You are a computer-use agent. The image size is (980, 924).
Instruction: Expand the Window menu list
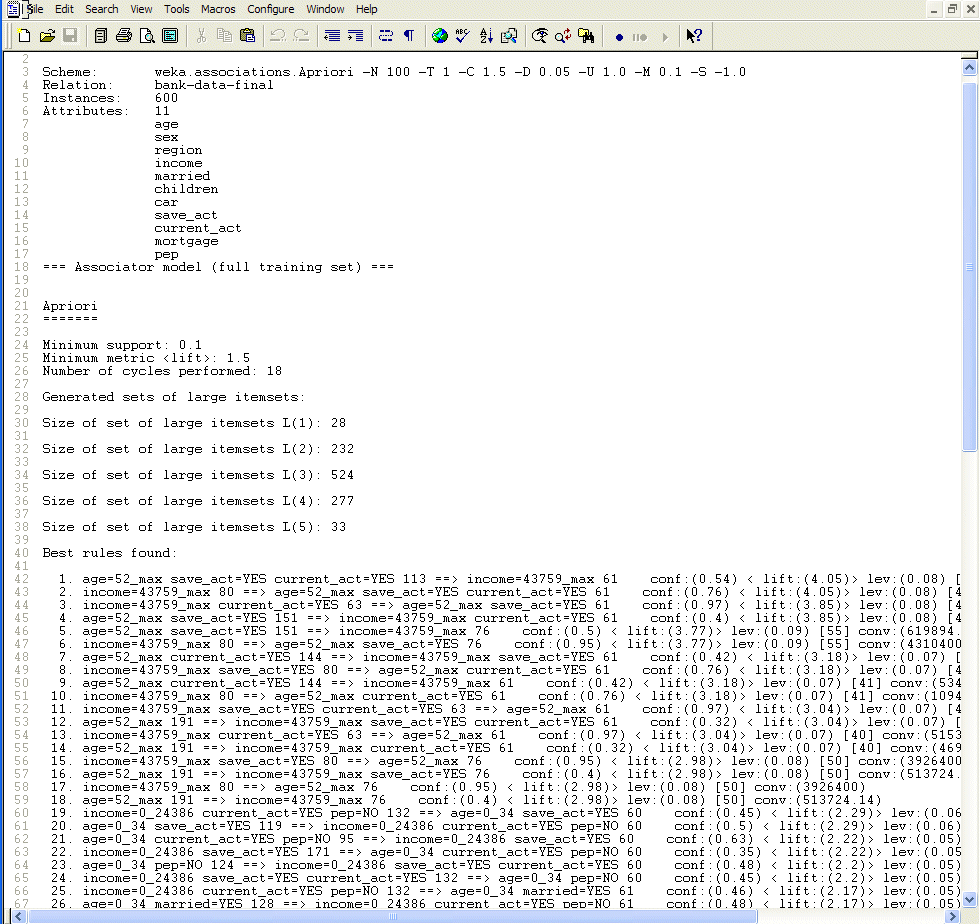(325, 9)
